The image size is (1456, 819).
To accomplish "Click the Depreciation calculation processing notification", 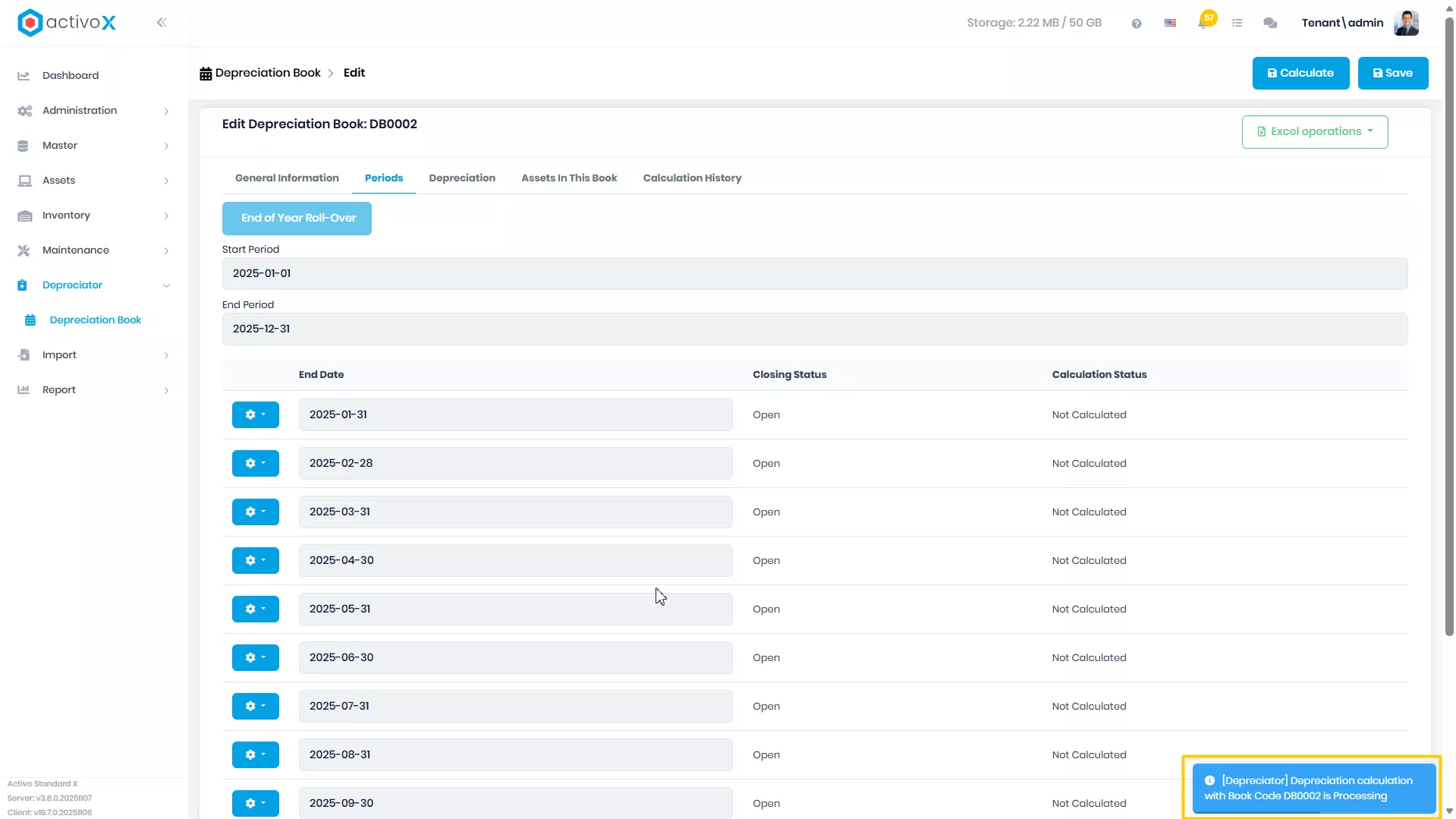I will click(1313, 789).
